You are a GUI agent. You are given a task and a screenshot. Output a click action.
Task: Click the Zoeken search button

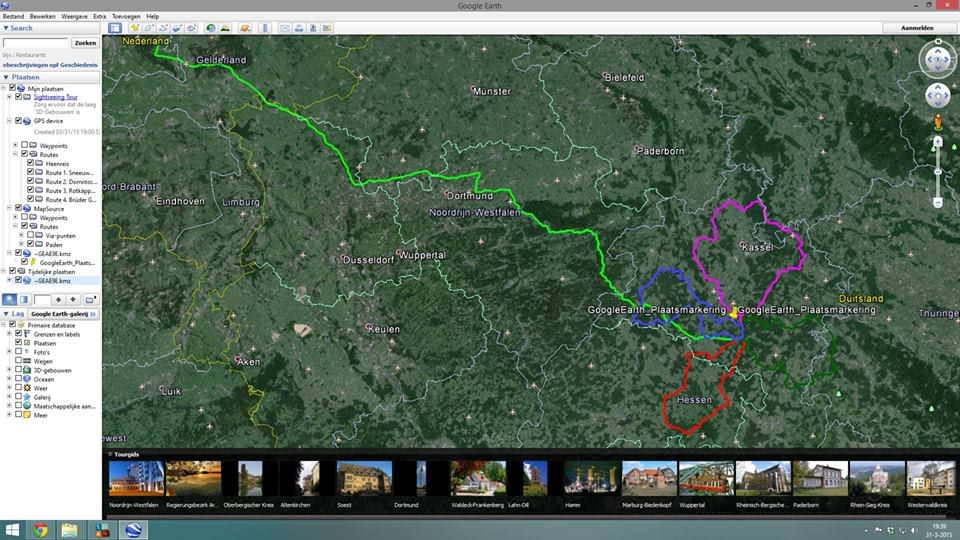(x=85, y=43)
